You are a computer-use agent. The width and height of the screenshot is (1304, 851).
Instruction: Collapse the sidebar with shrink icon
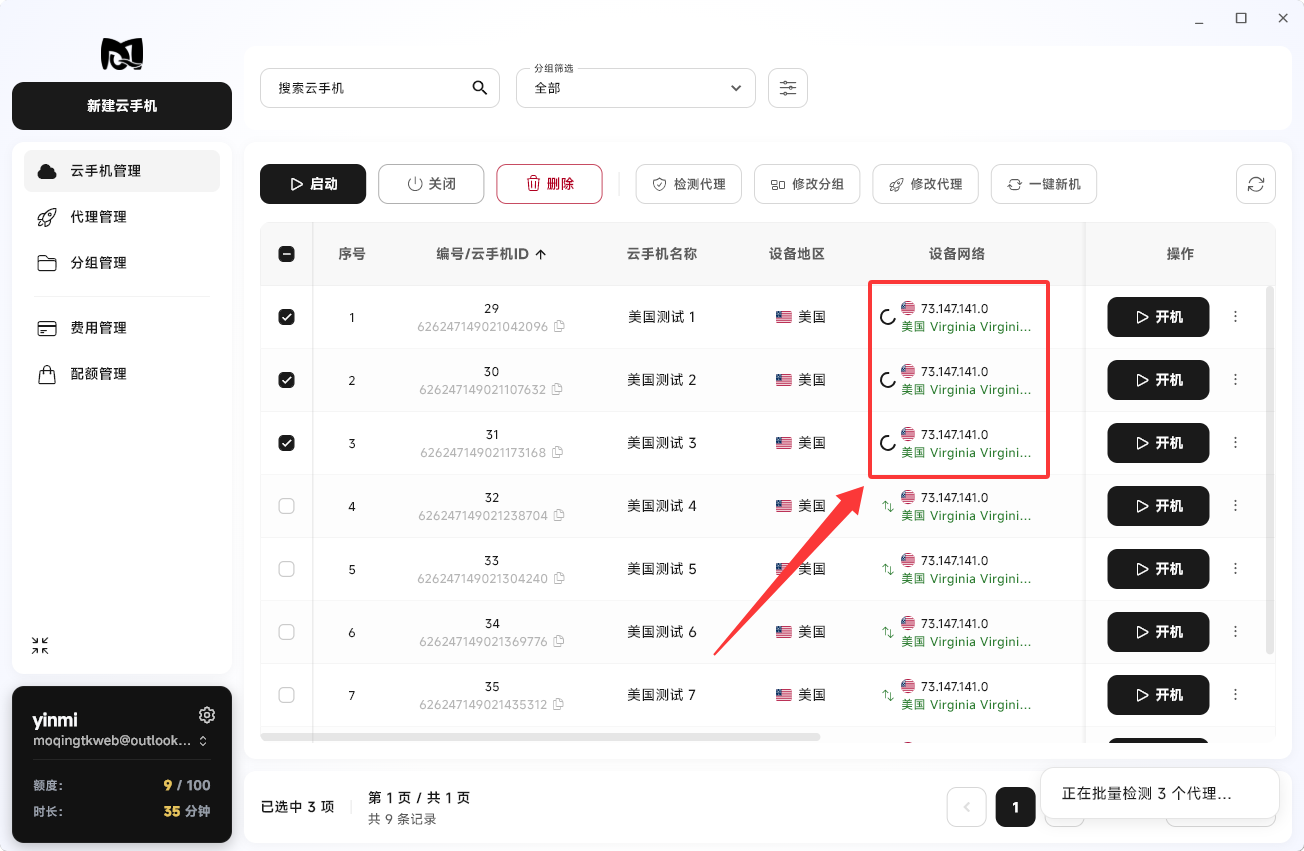40,646
